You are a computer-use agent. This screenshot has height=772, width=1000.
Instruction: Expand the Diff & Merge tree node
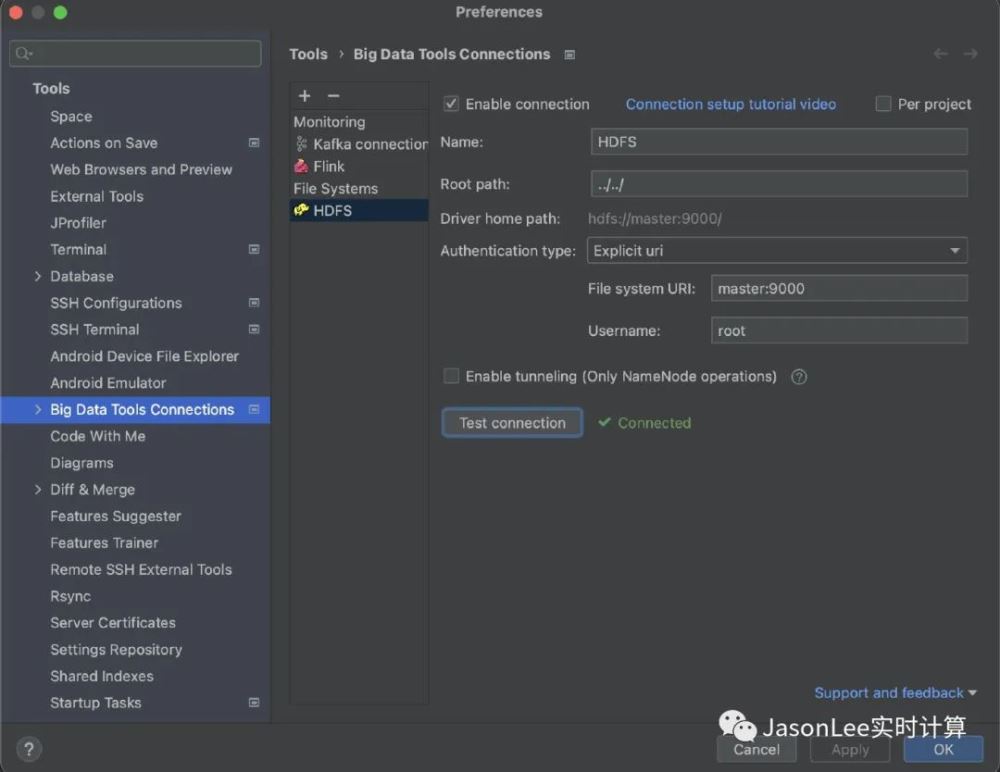pyautogui.click(x=38, y=490)
